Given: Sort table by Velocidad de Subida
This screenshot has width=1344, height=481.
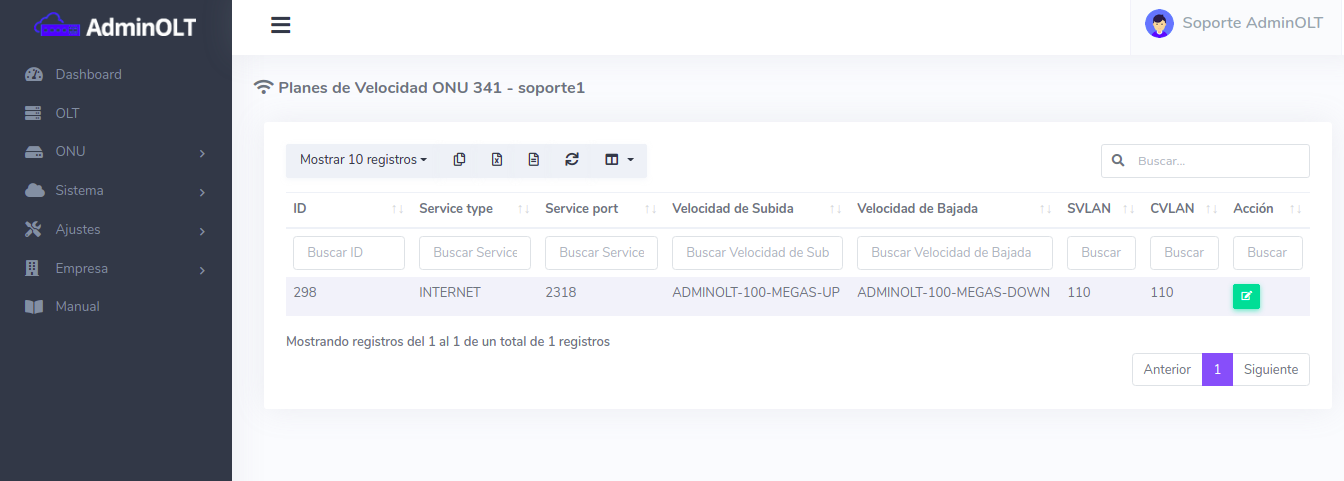Looking at the screenshot, I should (733, 209).
